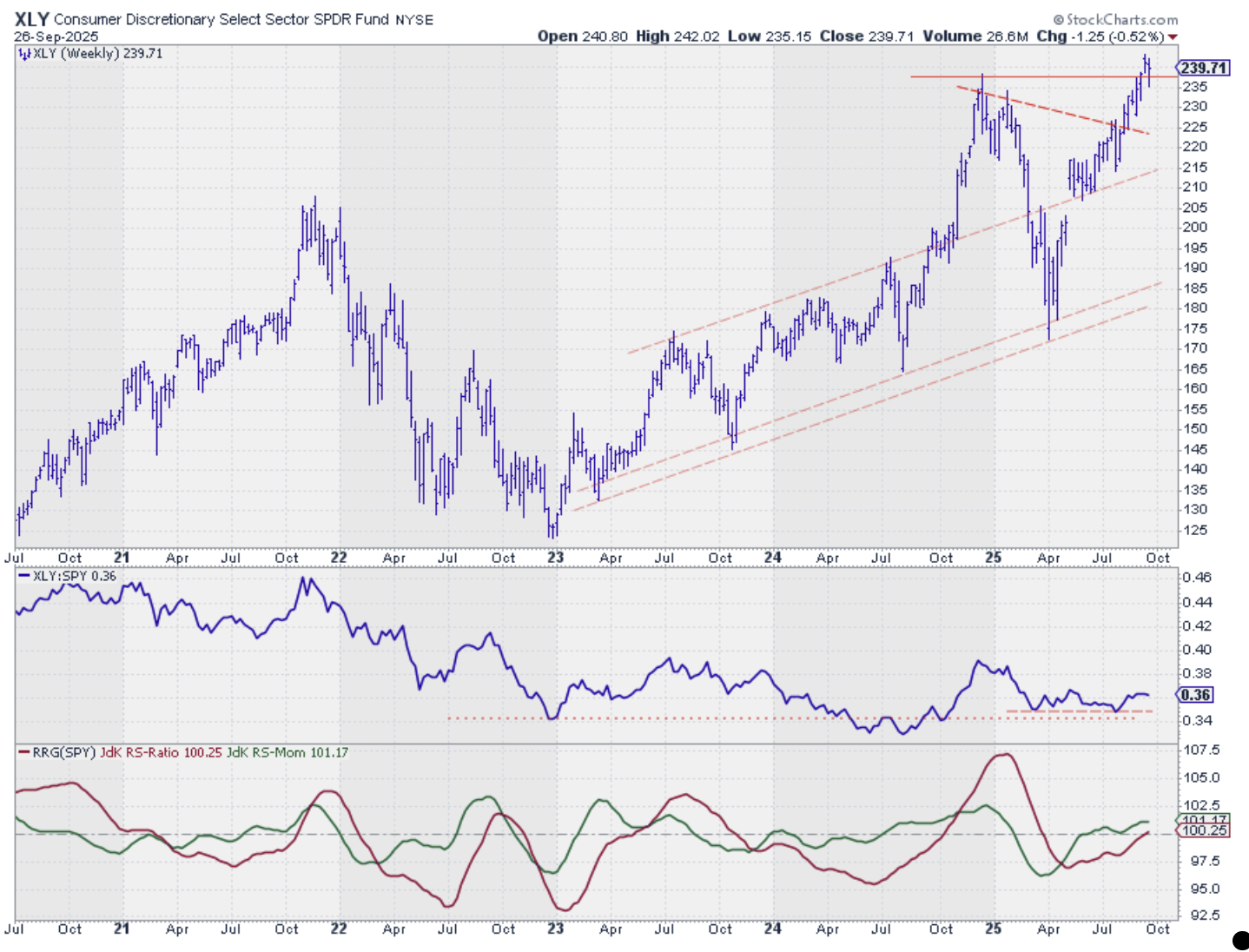Select the red 100.25 RS-Ratio axis tag

coord(1204,831)
